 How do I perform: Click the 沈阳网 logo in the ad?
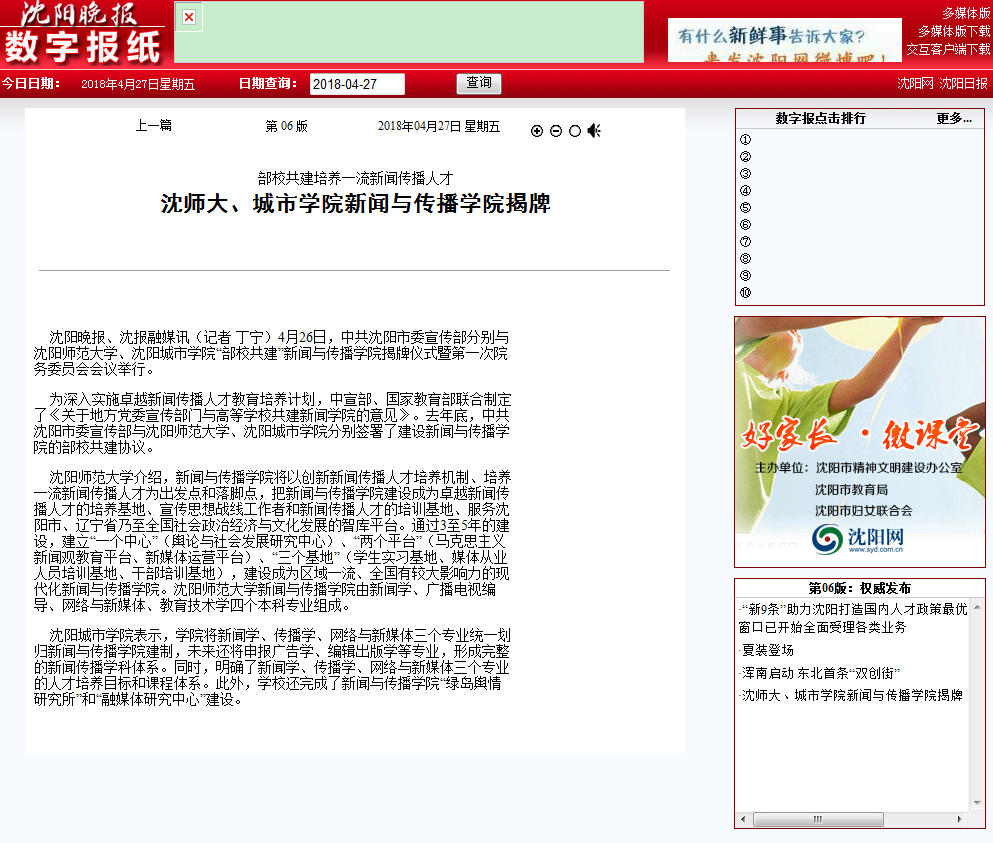tap(858, 538)
